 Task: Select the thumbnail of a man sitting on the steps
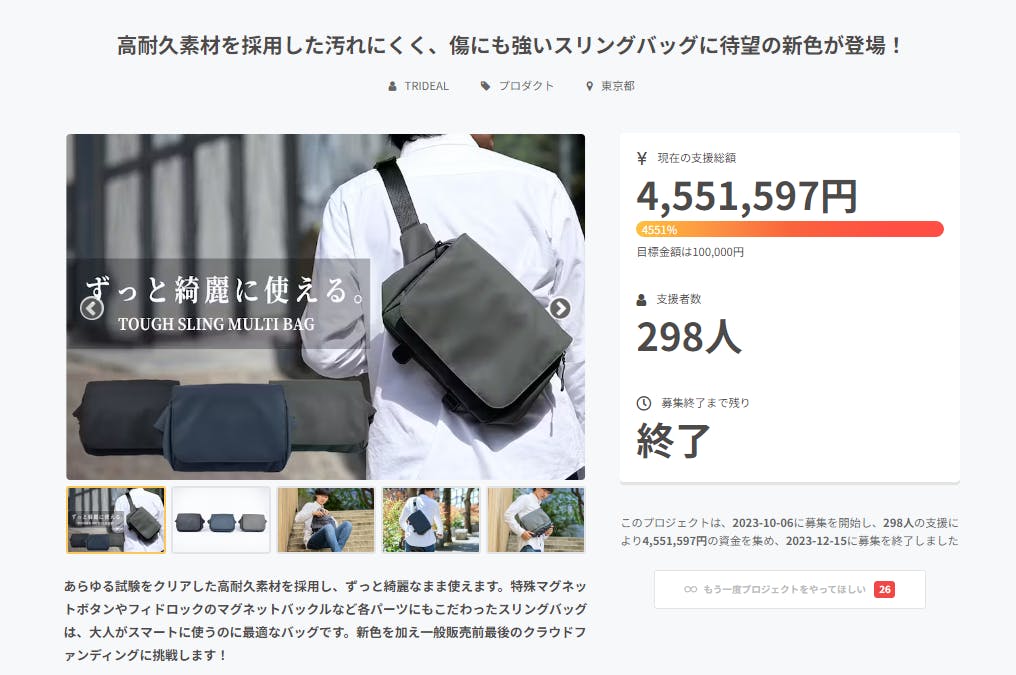[x=326, y=520]
